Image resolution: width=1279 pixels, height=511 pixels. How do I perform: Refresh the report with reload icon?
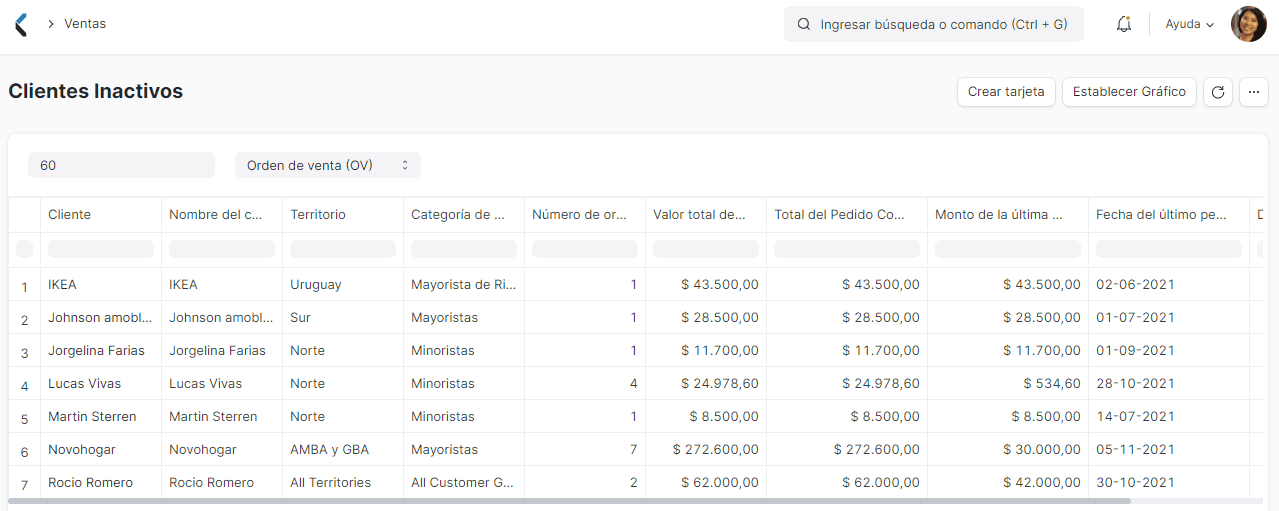(1217, 92)
